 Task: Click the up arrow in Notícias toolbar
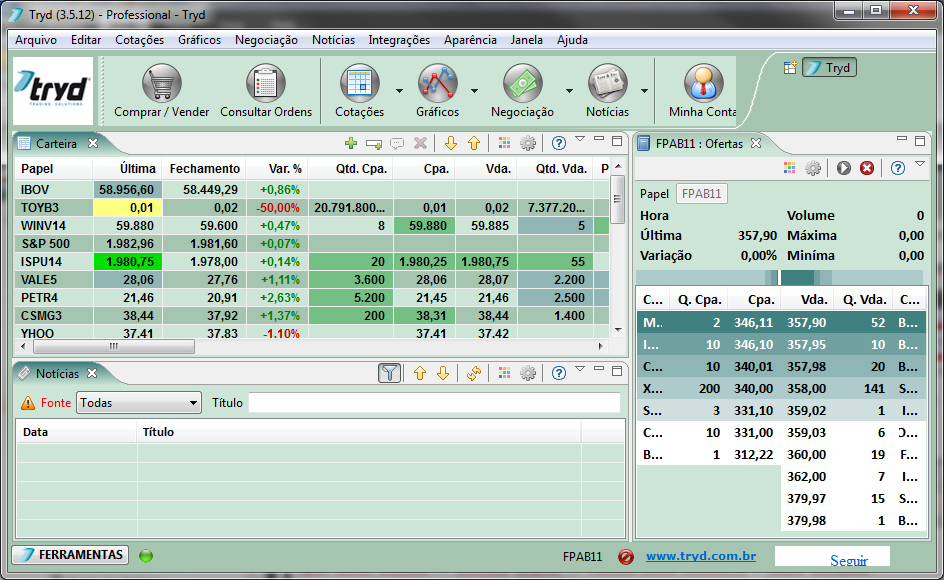click(420, 373)
